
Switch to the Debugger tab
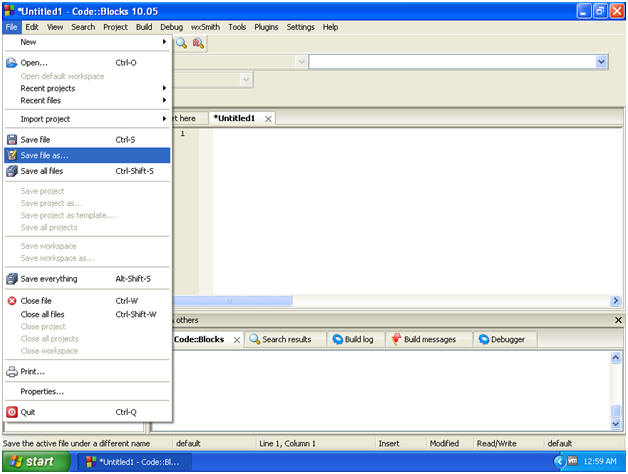click(x=505, y=339)
